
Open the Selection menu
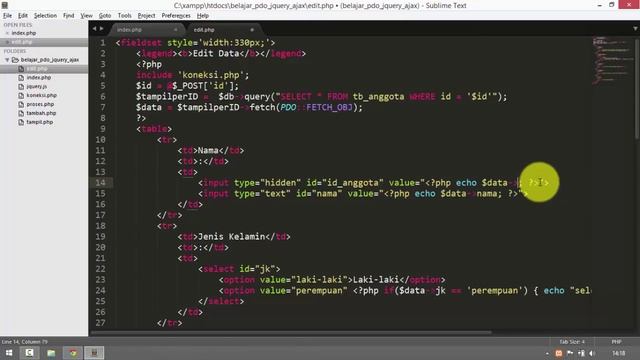45,16
